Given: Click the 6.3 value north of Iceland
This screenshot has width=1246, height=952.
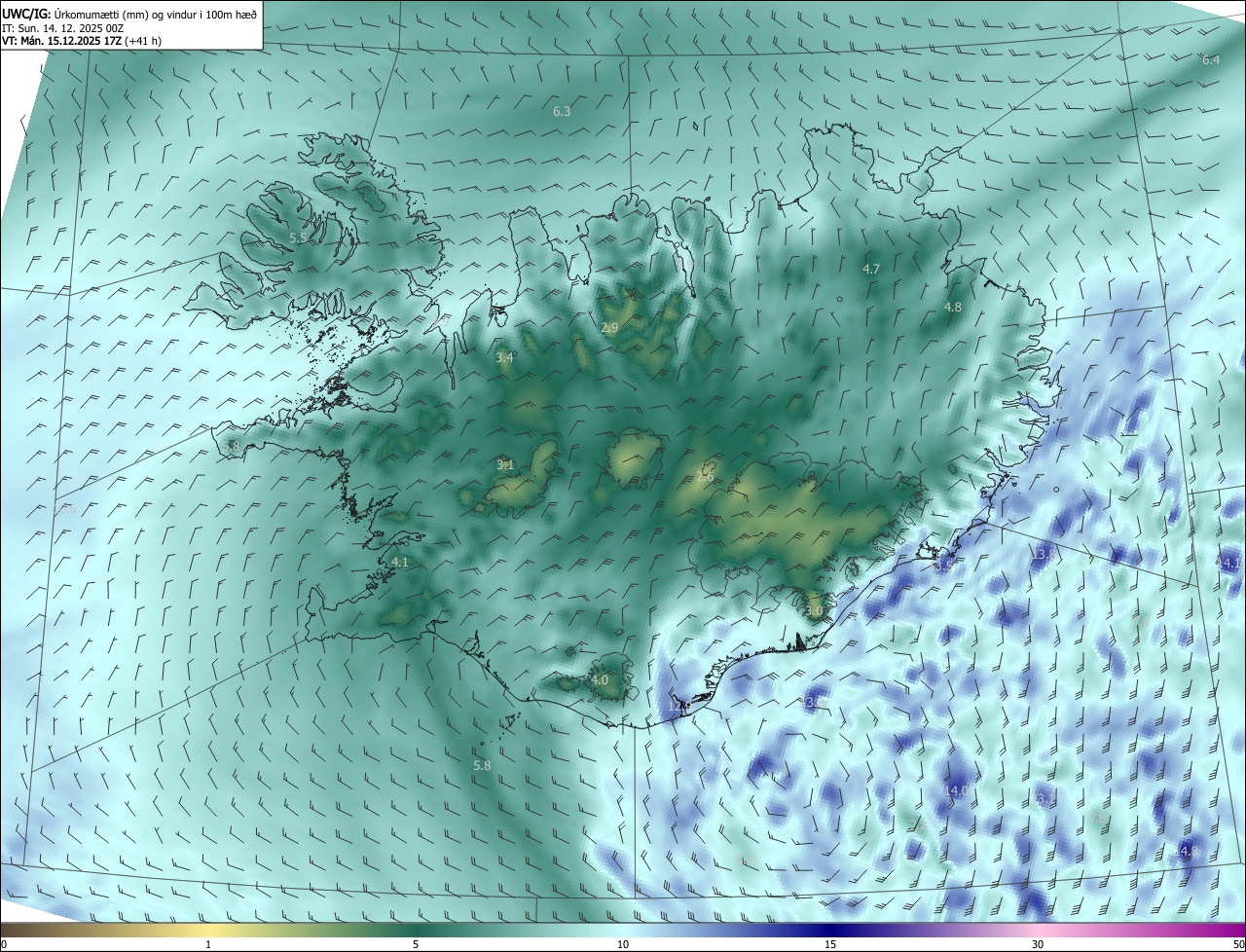Looking at the screenshot, I should coord(562,112).
